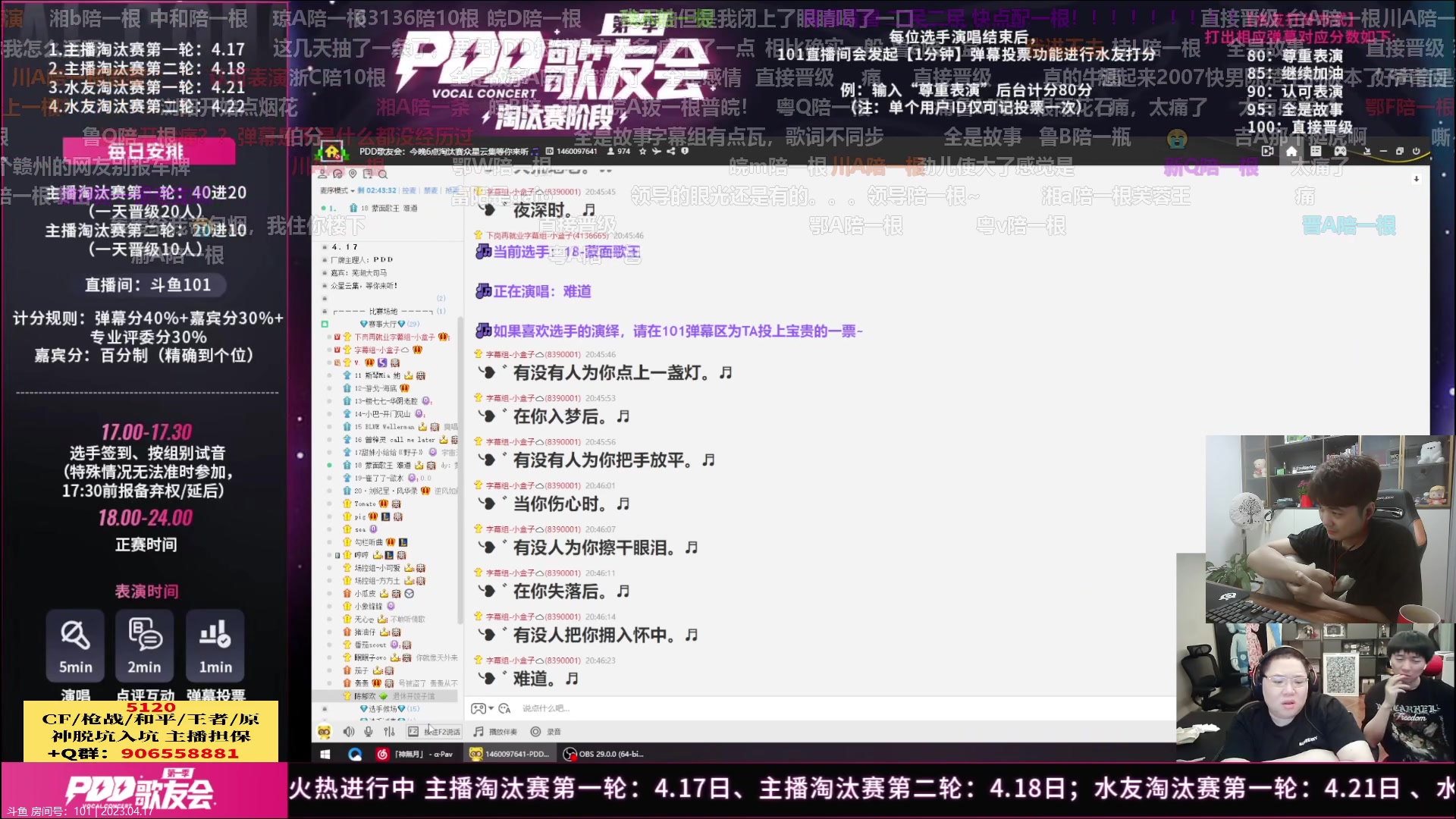
Task: Click the download icon in top-right header
Action: pyautogui.click(x=1367, y=151)
